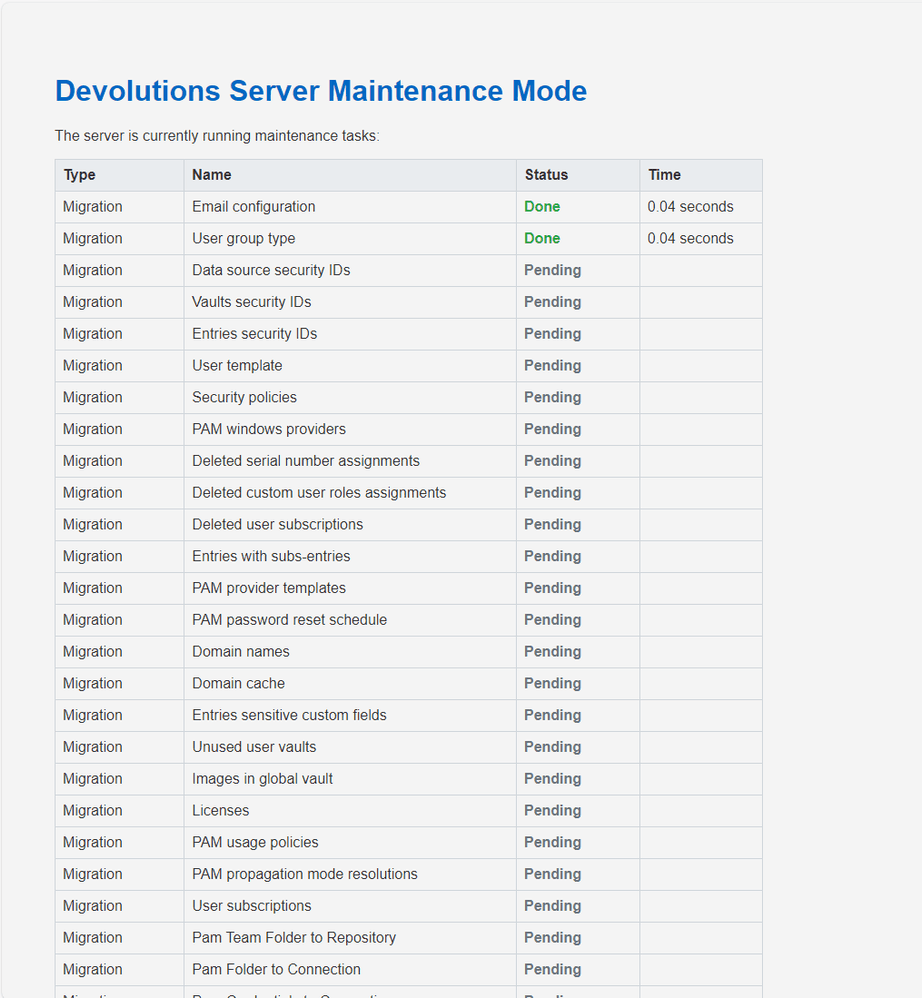This screenshot has height=998, width=922.
Task: Click the "Devolutions Server Maintenance Mode" heading
Action: [321, 91]
